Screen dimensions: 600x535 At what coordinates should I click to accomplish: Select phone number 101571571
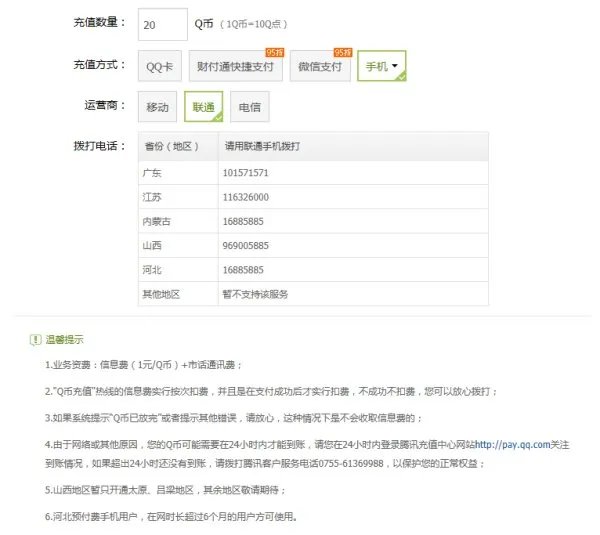point(245,173)
